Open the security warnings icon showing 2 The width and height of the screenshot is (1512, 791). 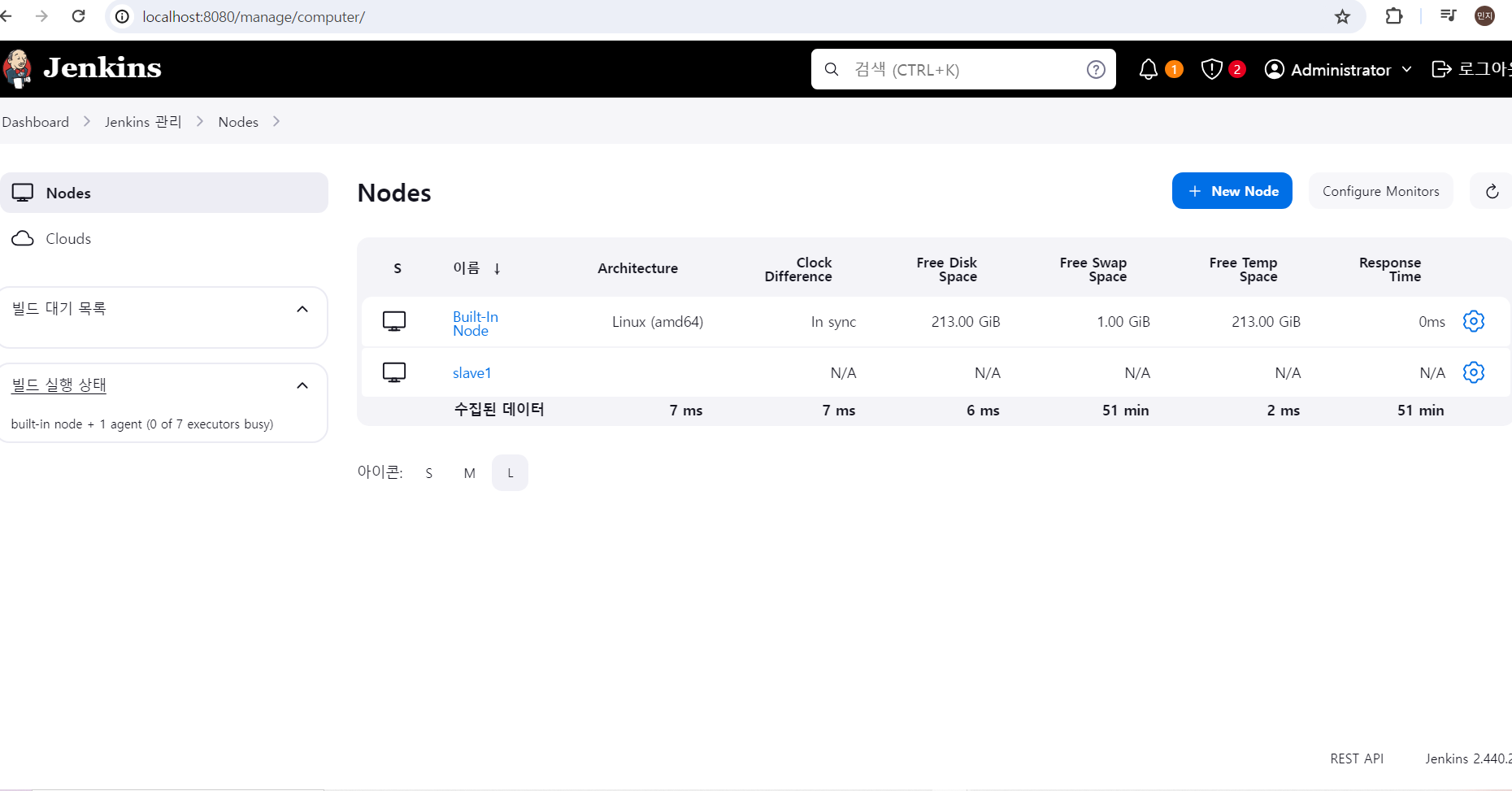pos(1212,69)
